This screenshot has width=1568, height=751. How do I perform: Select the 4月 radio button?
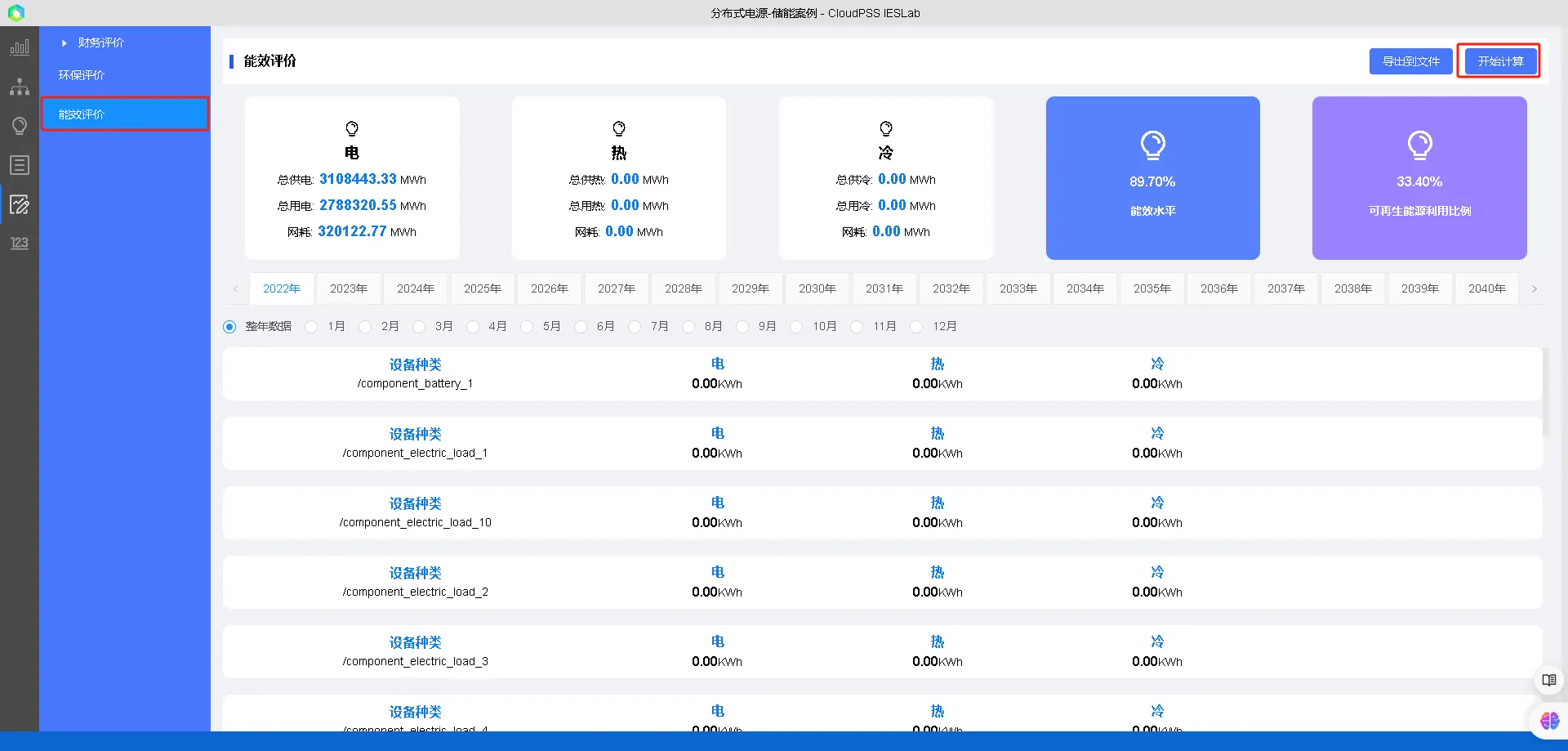click(x=473, y=327)
